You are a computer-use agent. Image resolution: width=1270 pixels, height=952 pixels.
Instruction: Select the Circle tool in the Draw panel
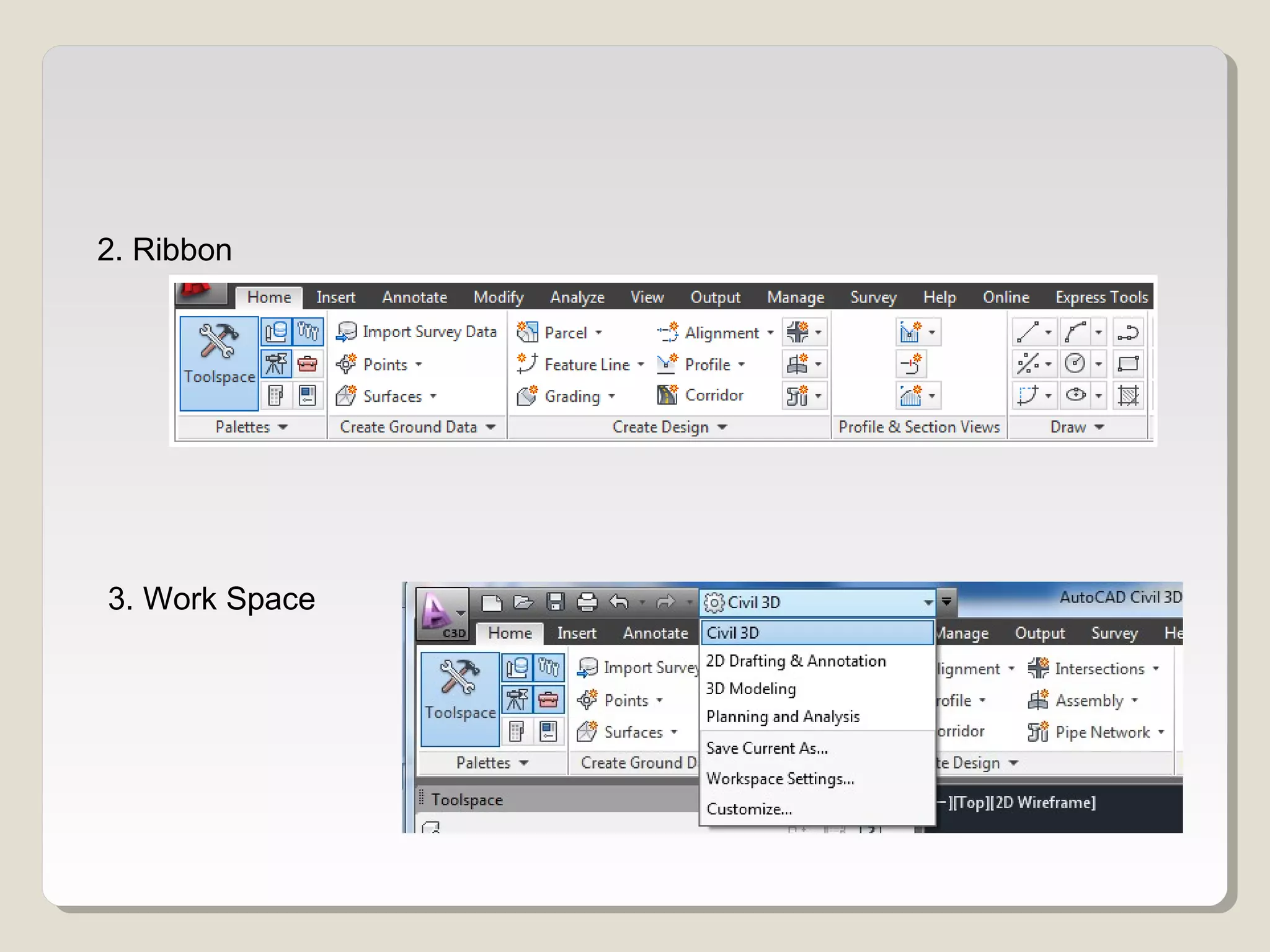click(1076, 364)
